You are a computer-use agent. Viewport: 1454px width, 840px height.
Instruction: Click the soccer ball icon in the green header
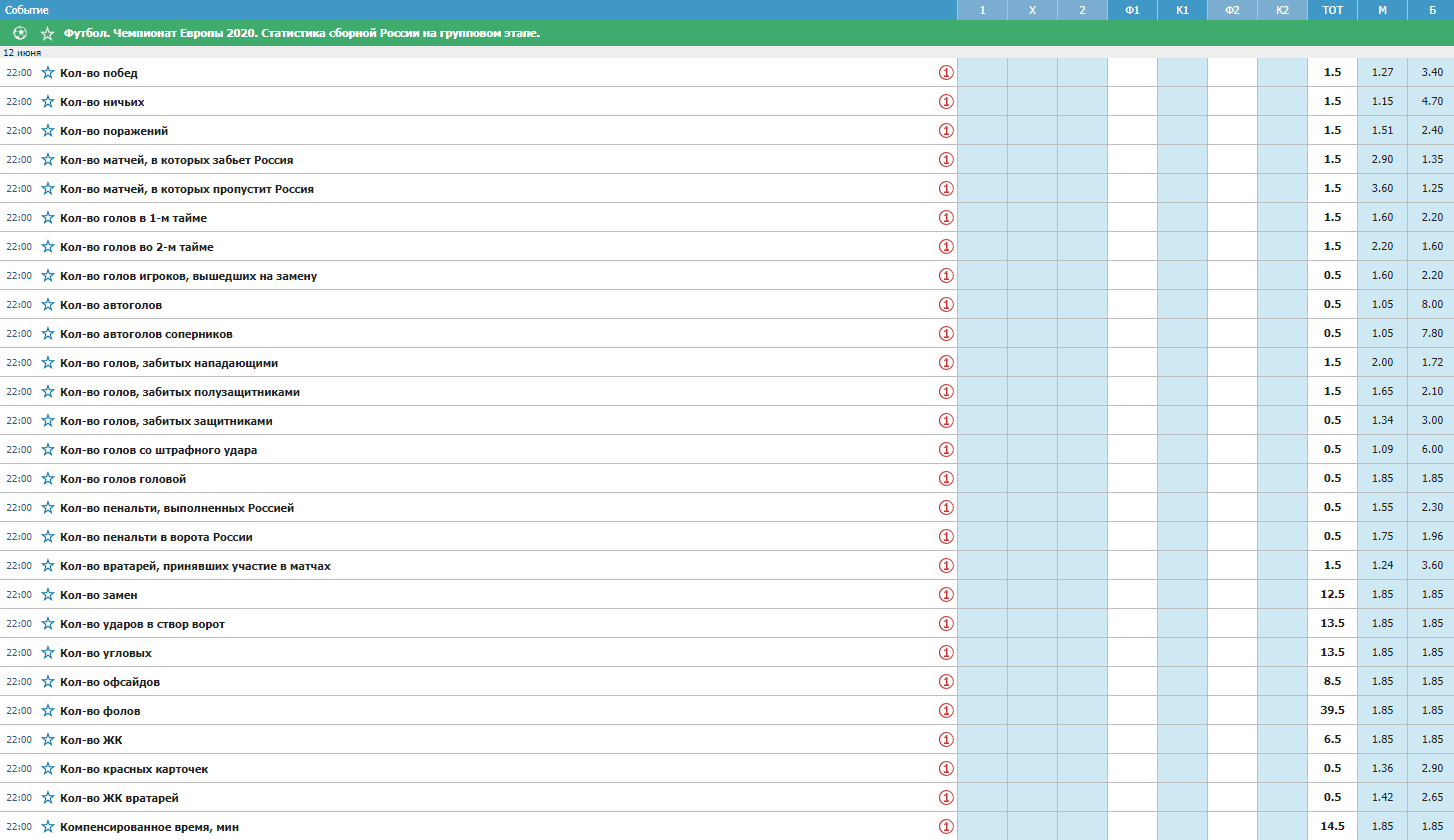point(20,33)
